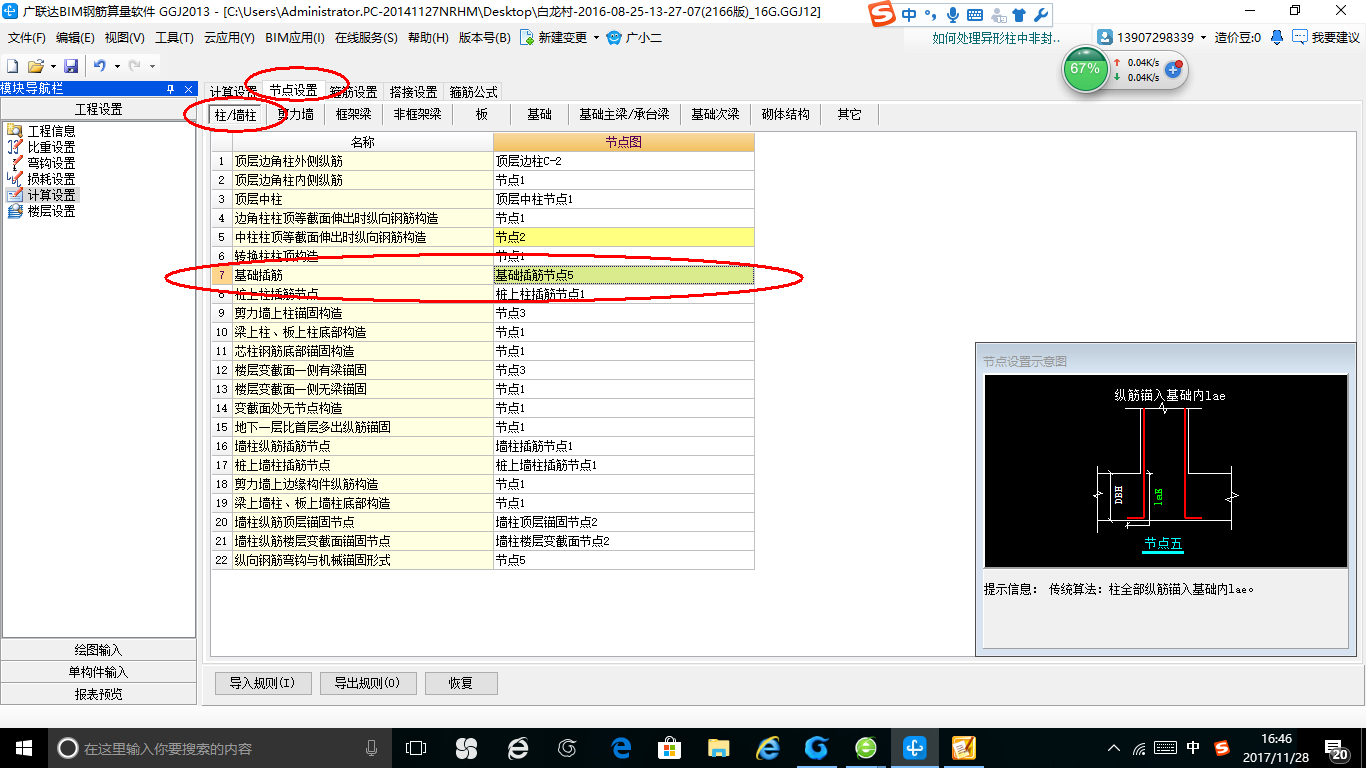Click the green 67% memory accelerator ball
1366x768 pixels.
pyautogui.click(x=1085, y=69)
